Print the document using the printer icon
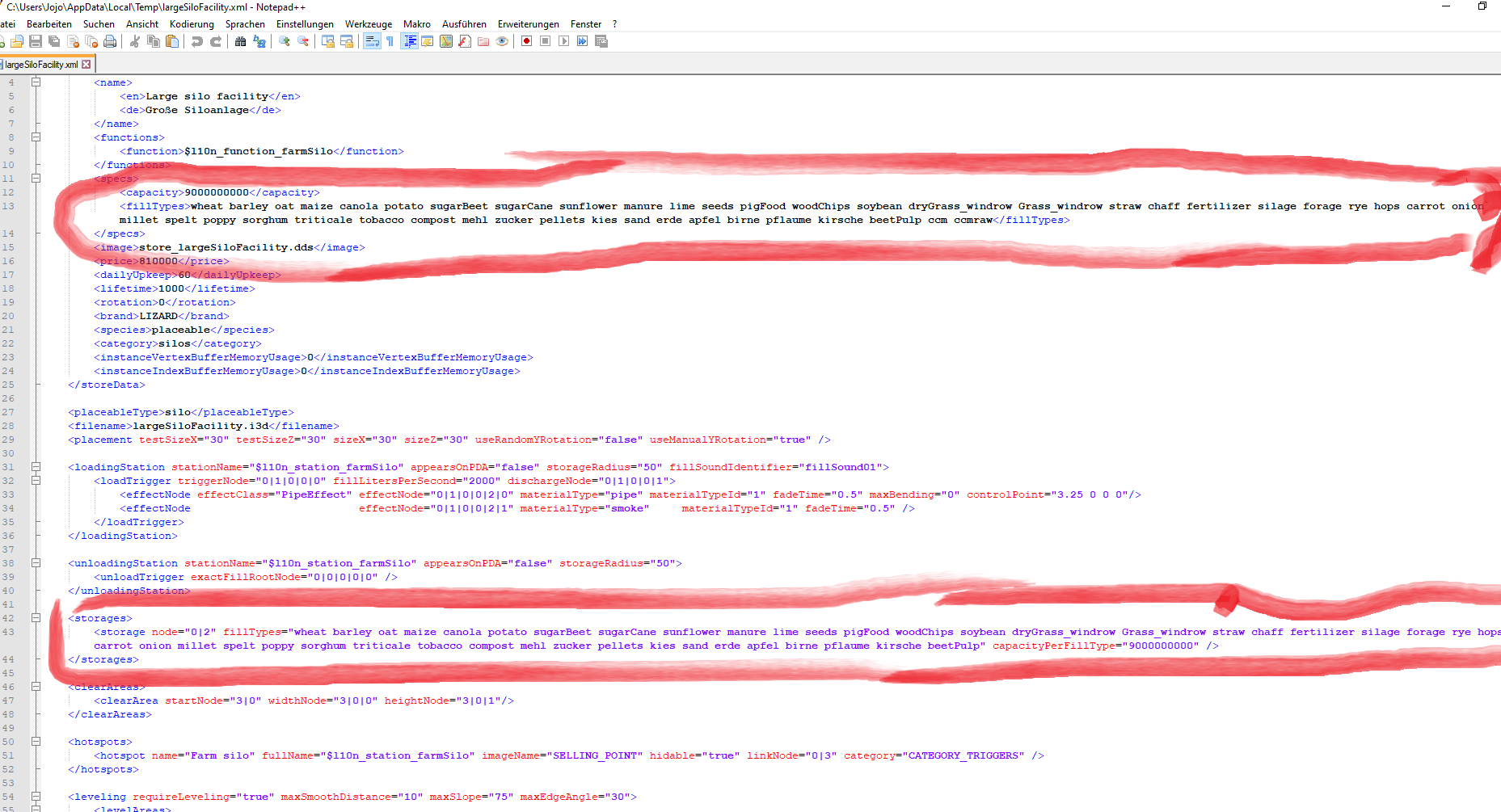The image size is (1501, 812). tap(110, 41)
